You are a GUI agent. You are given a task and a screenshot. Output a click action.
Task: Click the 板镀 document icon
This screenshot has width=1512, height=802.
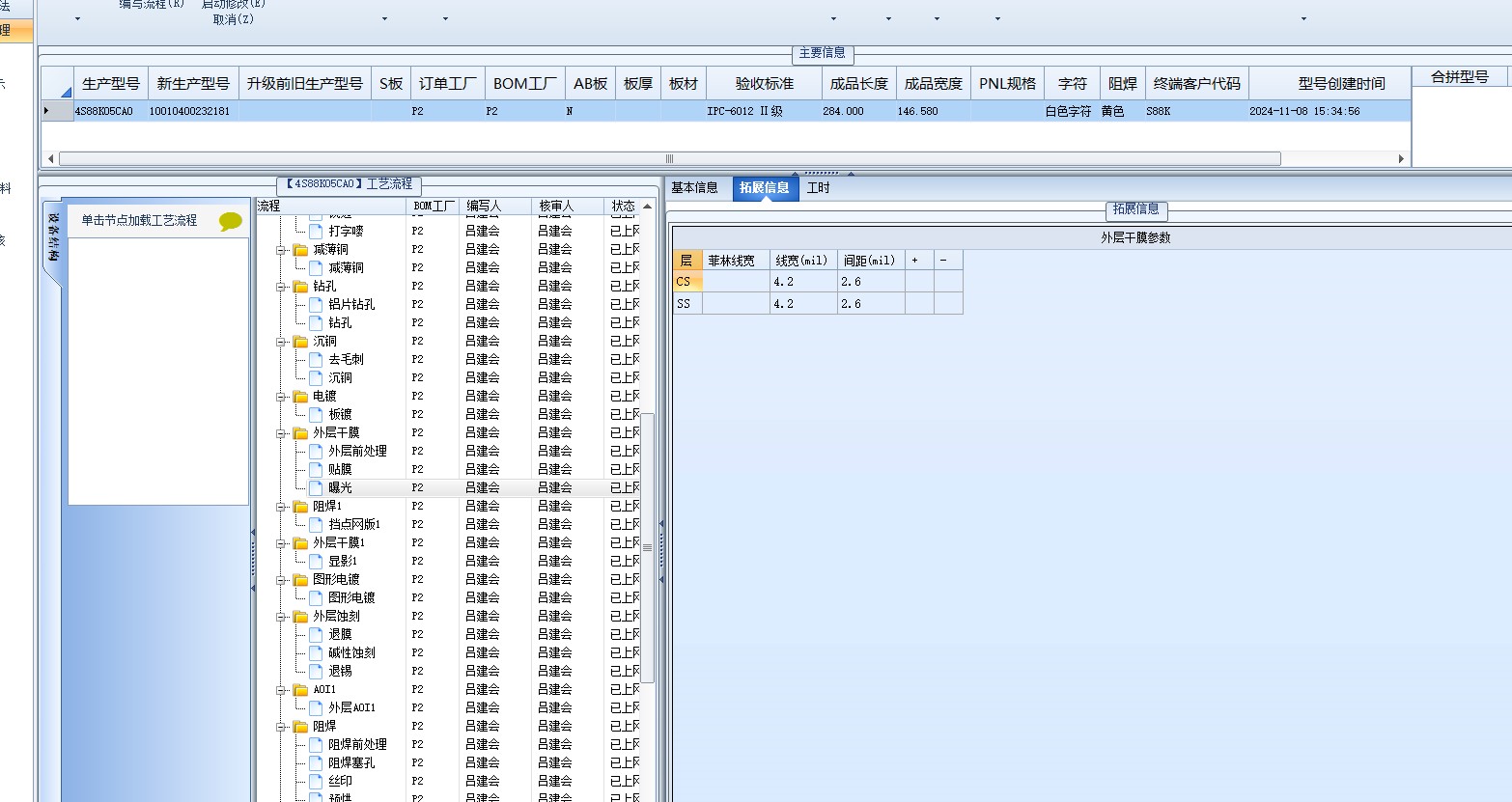pos(316,414)
